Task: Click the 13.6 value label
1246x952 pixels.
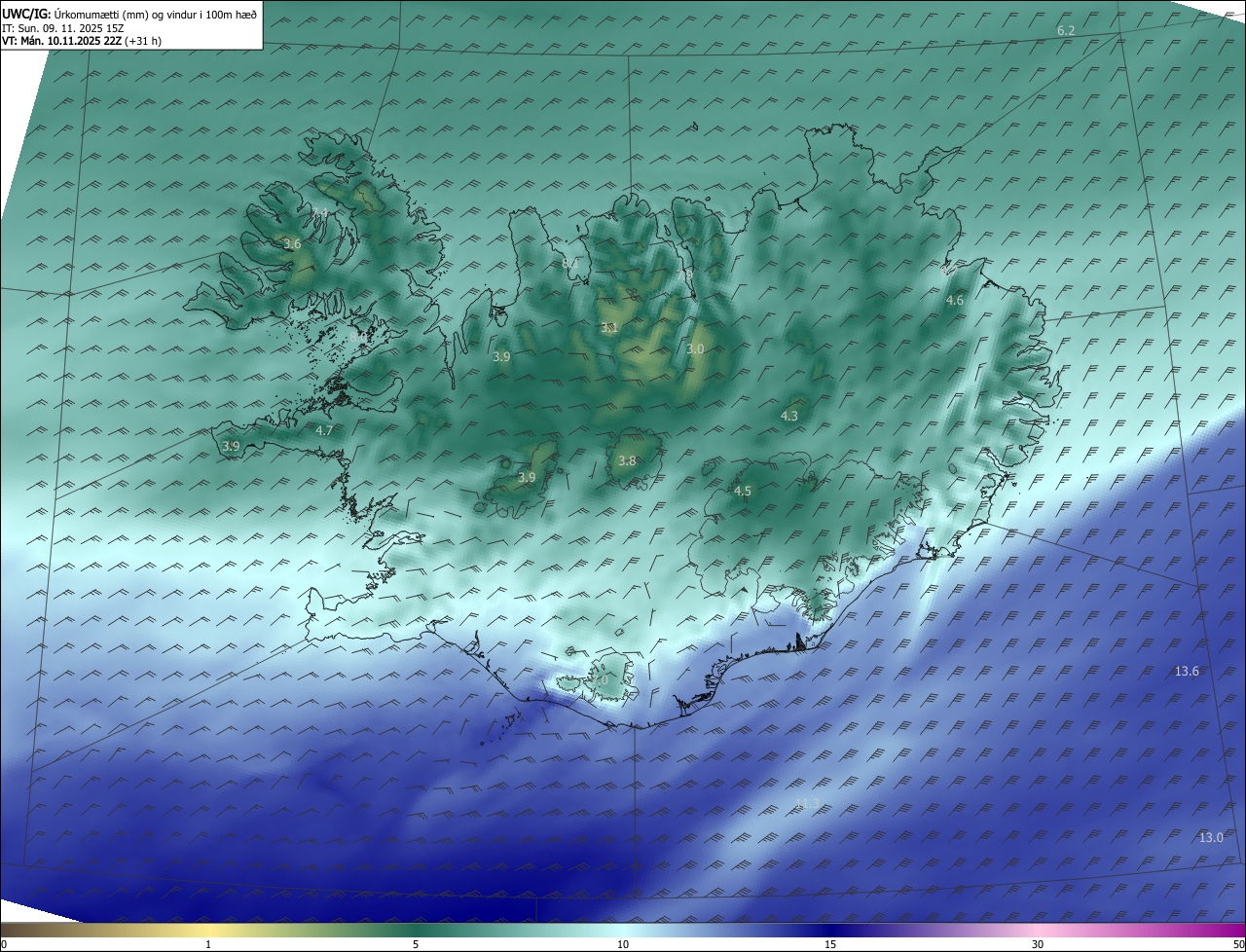Action: click(1187, 671)
